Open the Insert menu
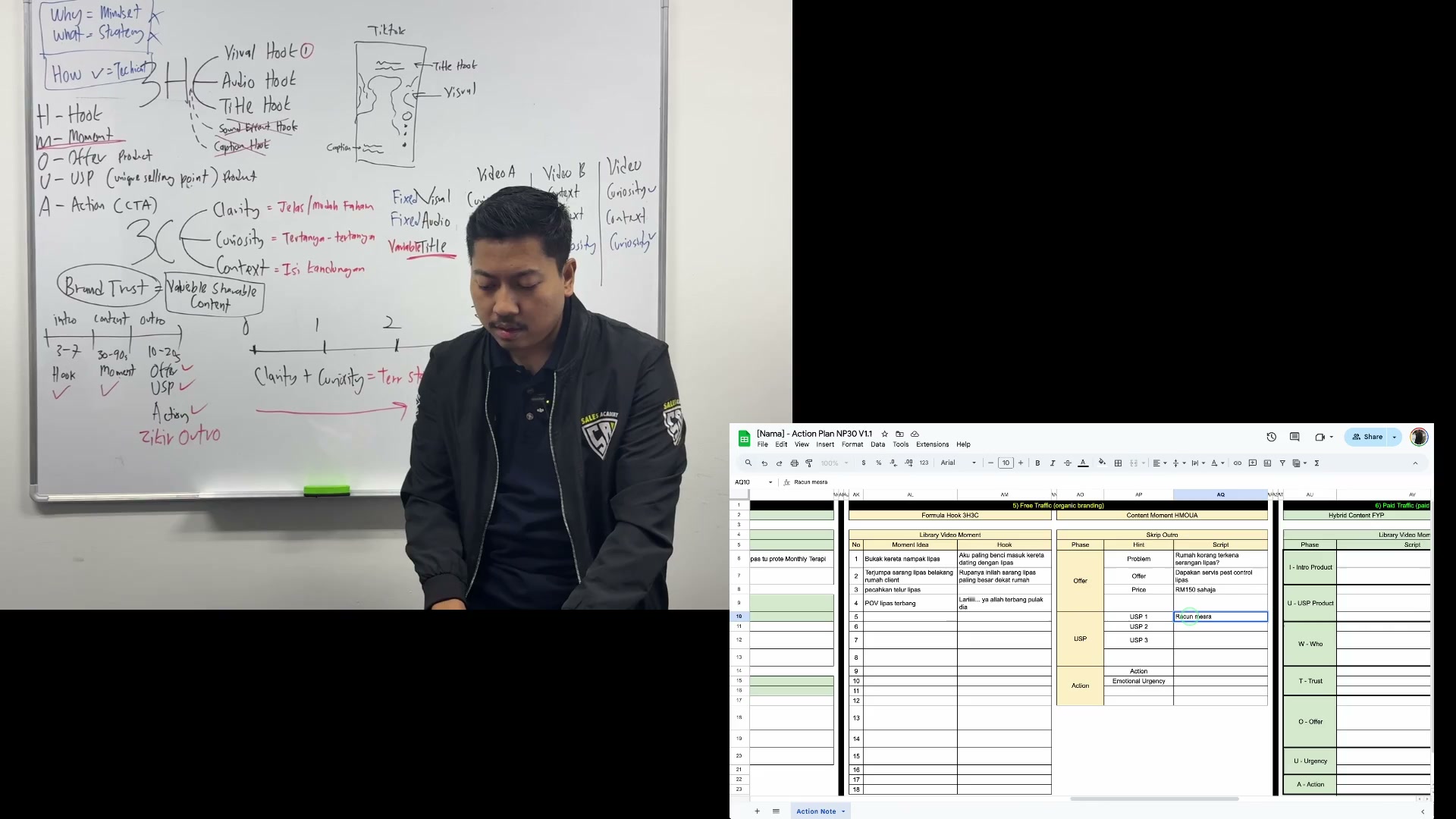This screenshot has height=819, width=1456. (x=825, y=444)
